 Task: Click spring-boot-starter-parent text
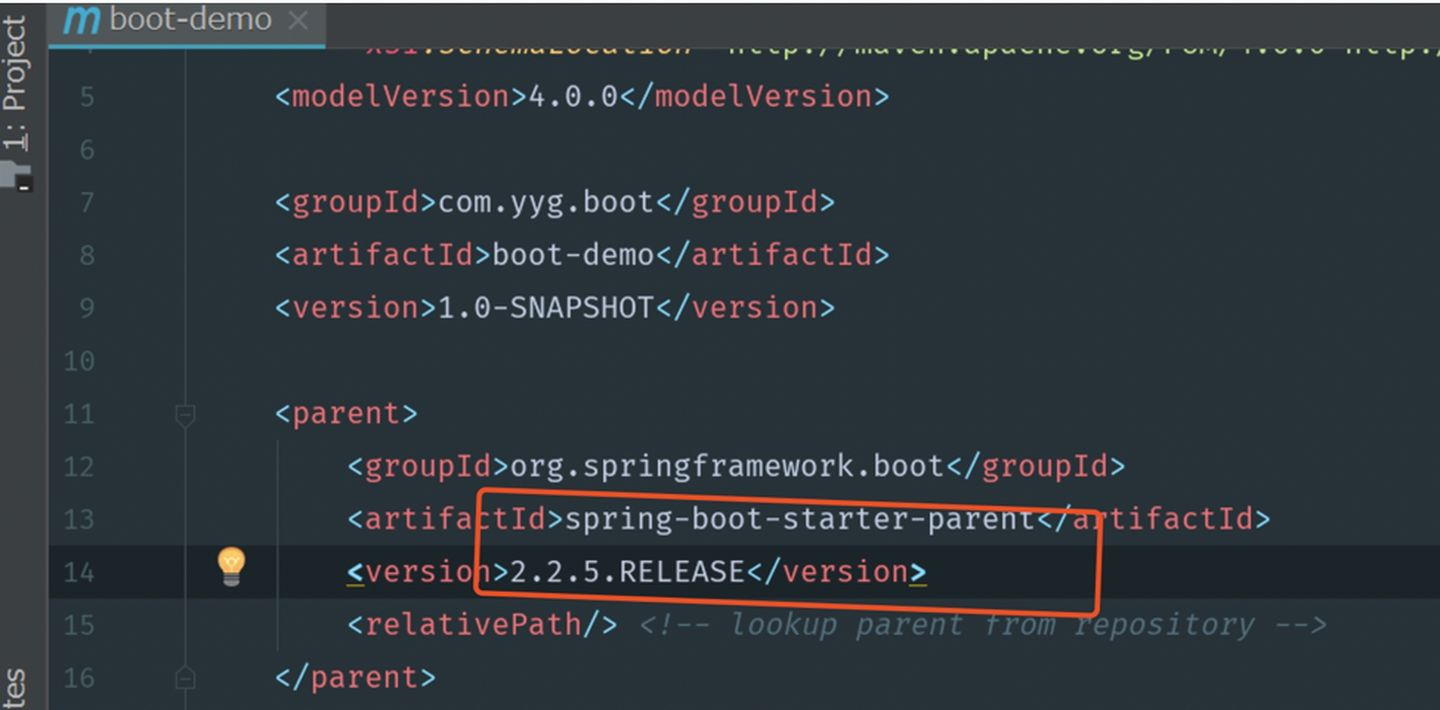(800, 519)
